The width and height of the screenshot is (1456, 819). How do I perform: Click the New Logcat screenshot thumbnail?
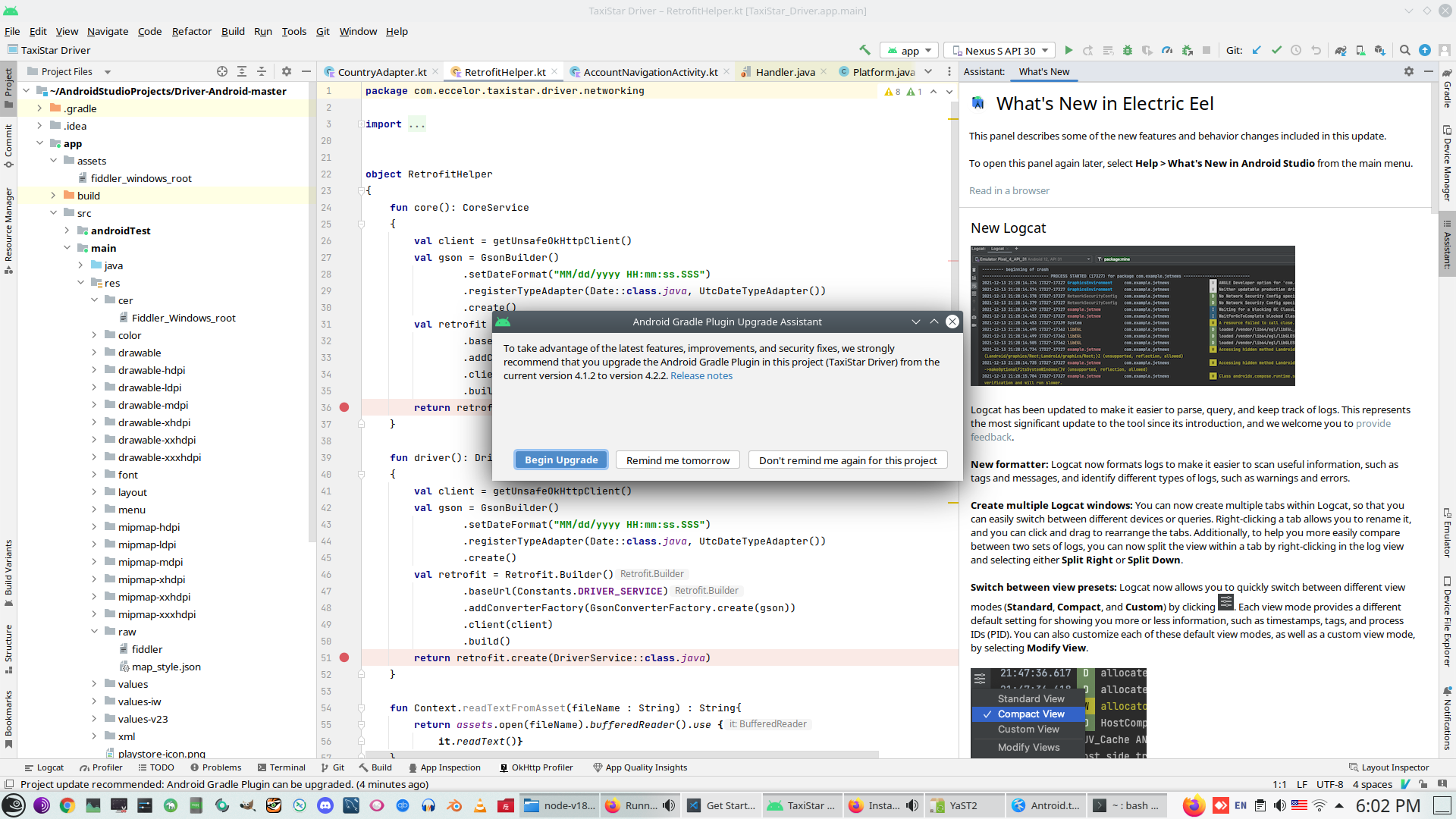coord(1132,315)
